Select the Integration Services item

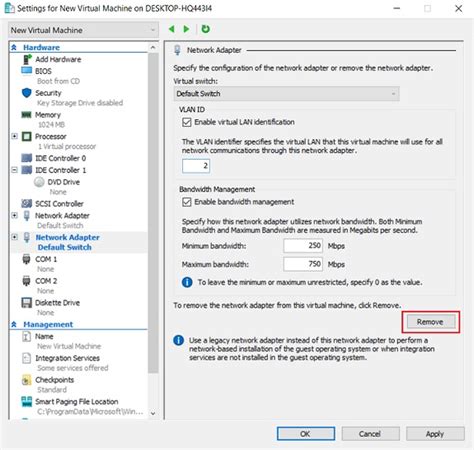tap(67, 358)
